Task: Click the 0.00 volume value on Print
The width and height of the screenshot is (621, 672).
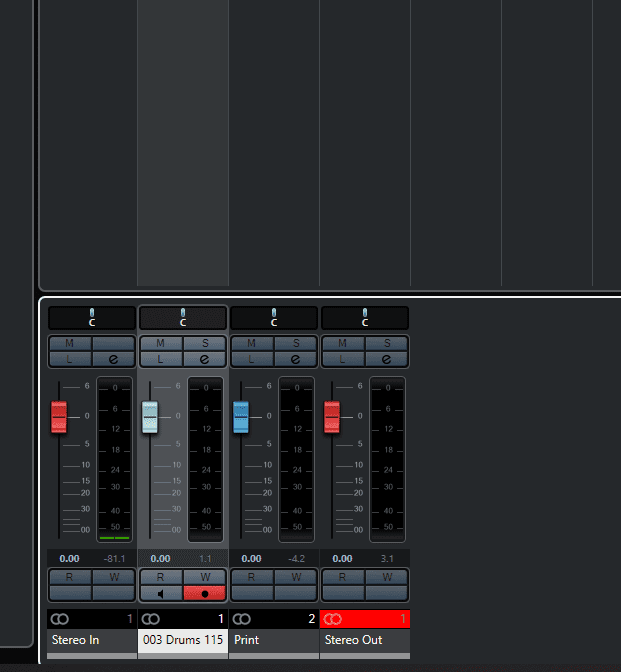Action: [x=251, y=558]
